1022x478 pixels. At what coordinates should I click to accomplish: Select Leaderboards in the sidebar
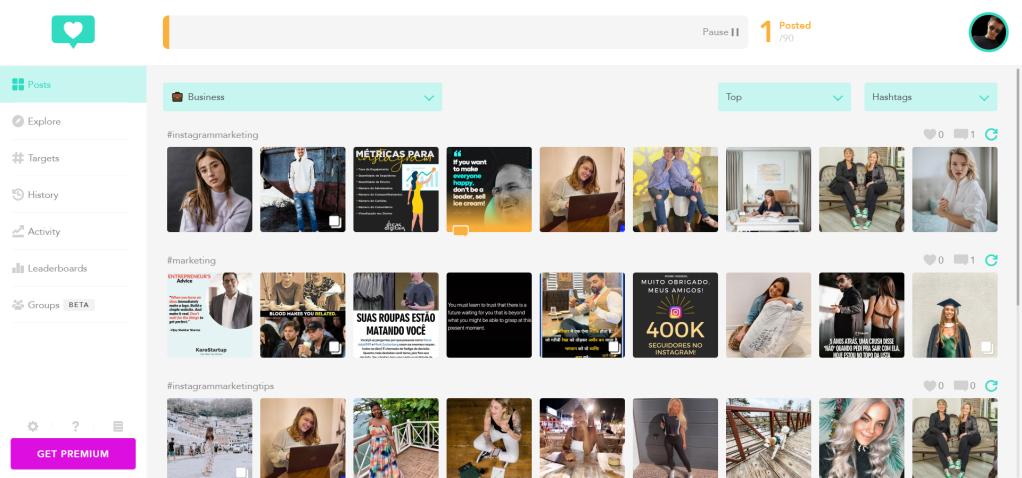click(57, 268)
